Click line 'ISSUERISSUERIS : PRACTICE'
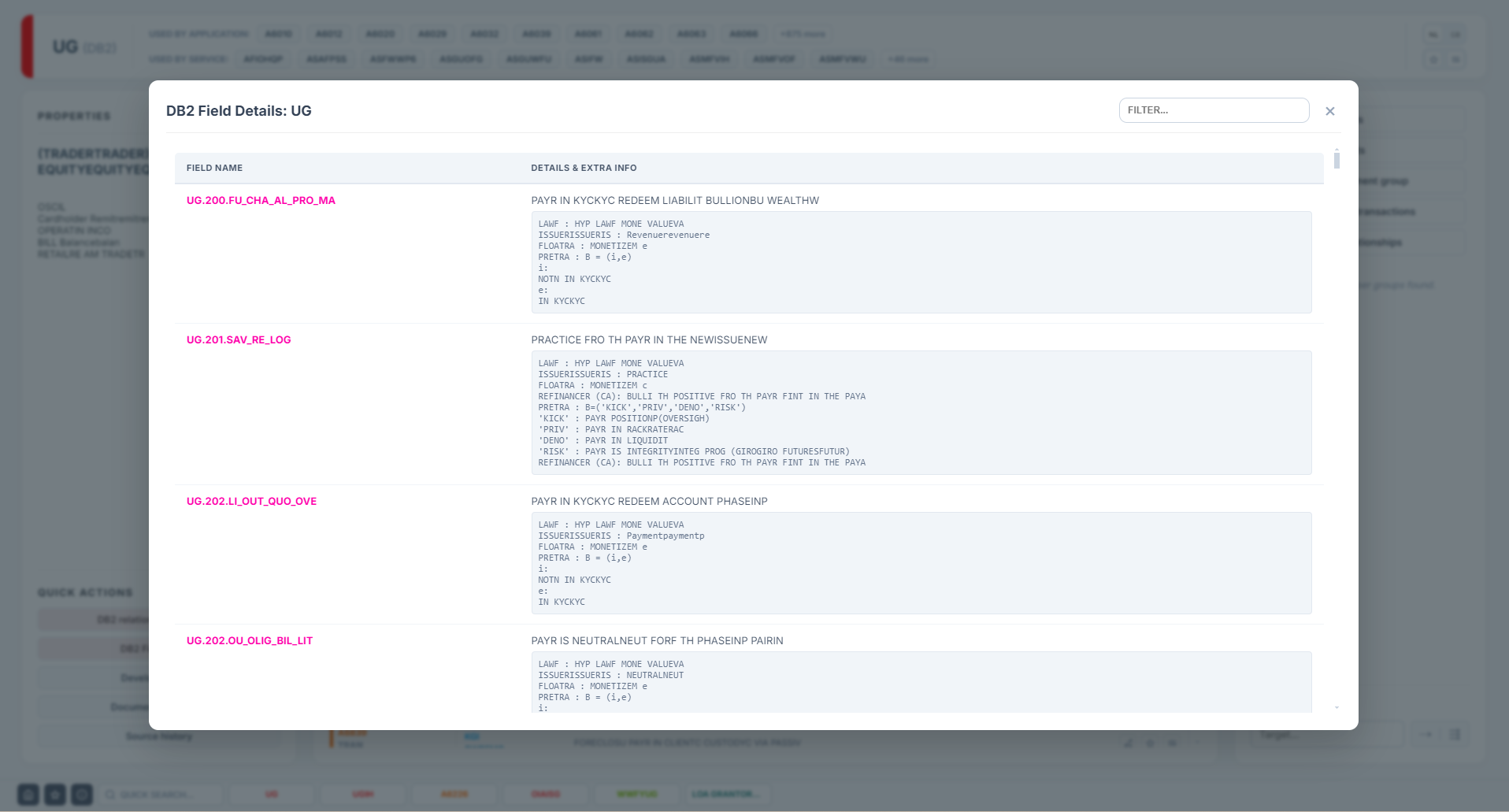The width and height of the screenshot is (1509, 812). tap(602, 374)
